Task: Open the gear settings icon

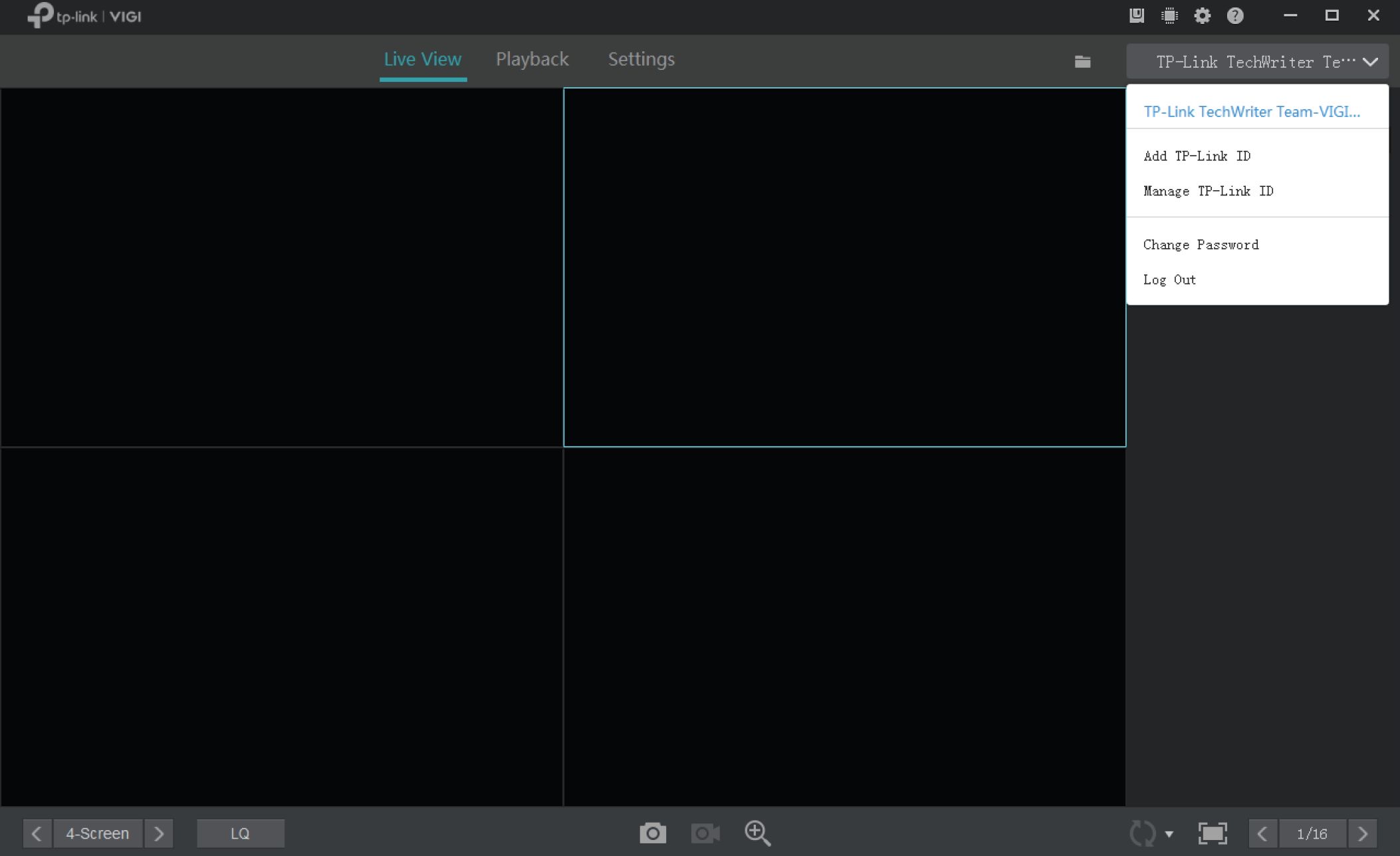Action: [x=1202, y=15]
